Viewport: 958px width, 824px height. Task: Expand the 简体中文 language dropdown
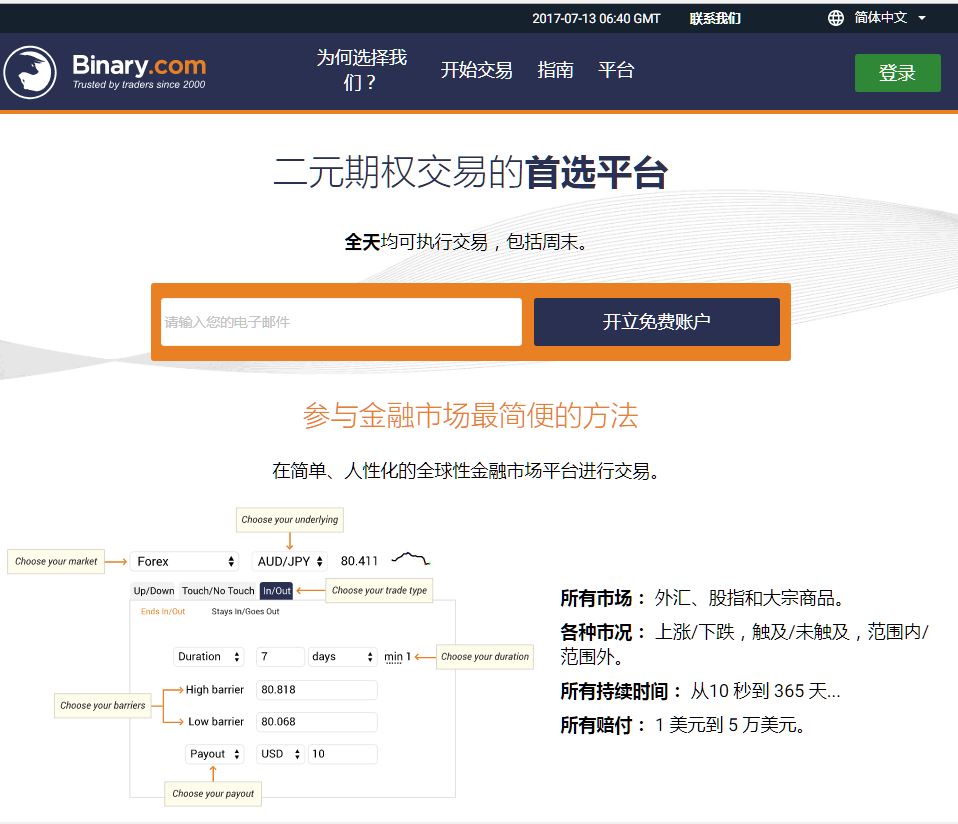point(890,18)
